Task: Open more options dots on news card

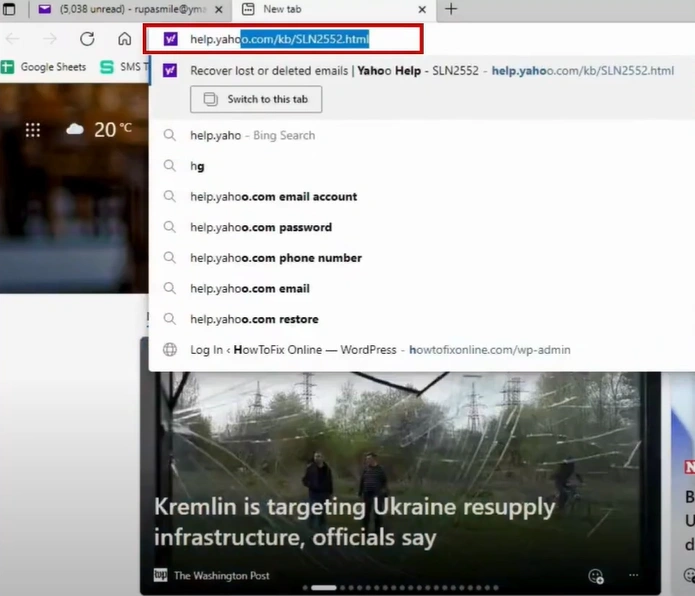Action: 634,575
